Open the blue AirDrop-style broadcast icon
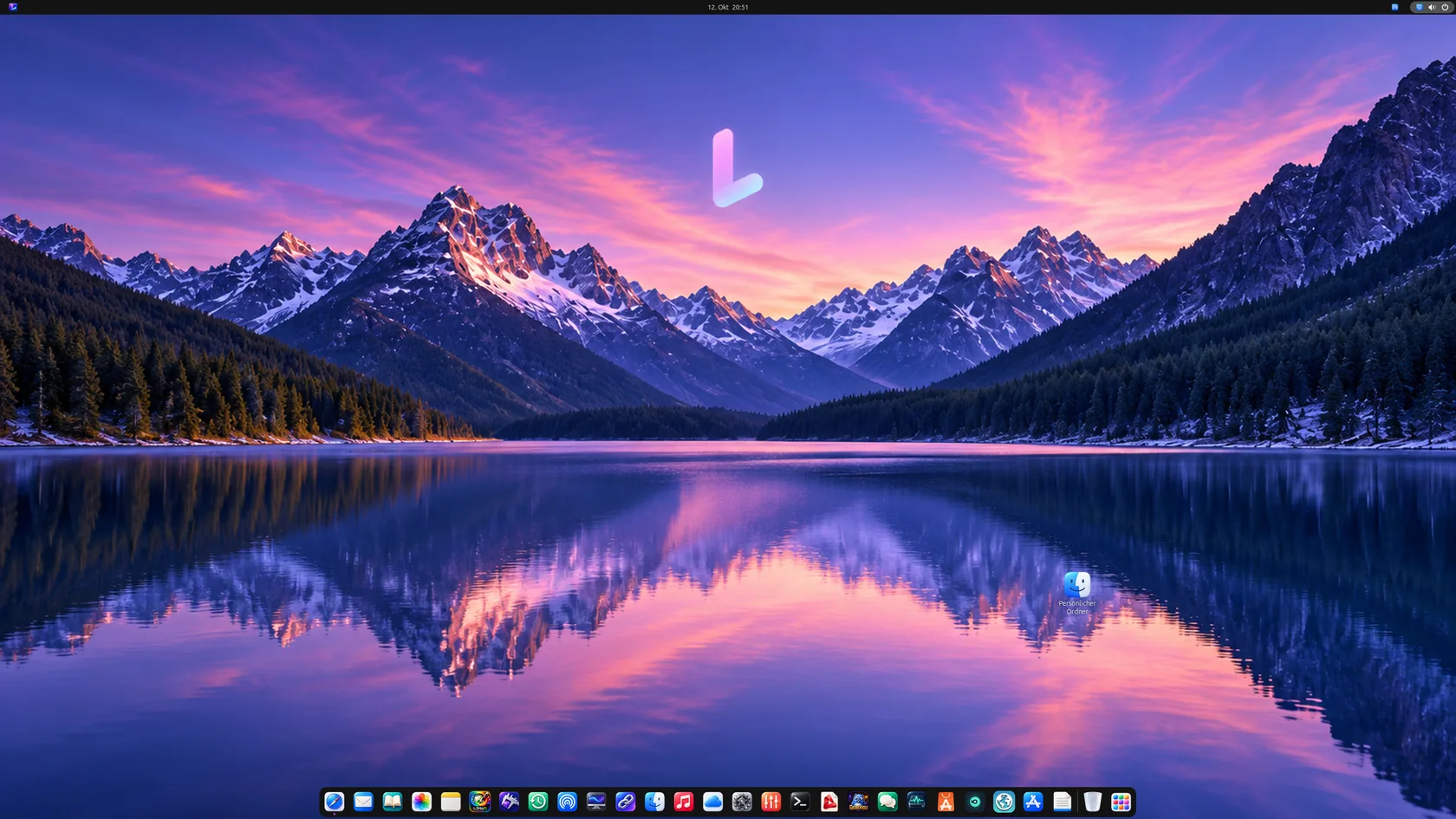This screenshot has width=1456, height=819. coord(567,802)
